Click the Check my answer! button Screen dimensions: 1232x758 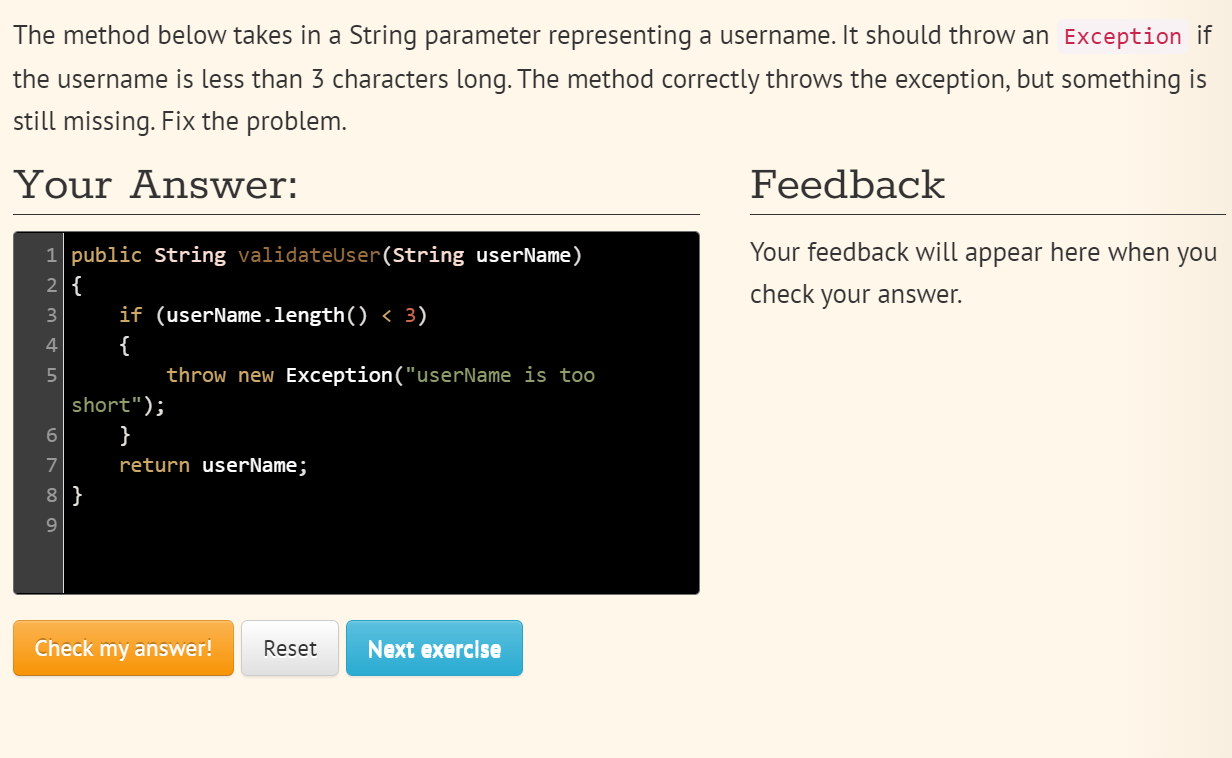[123, 648]
